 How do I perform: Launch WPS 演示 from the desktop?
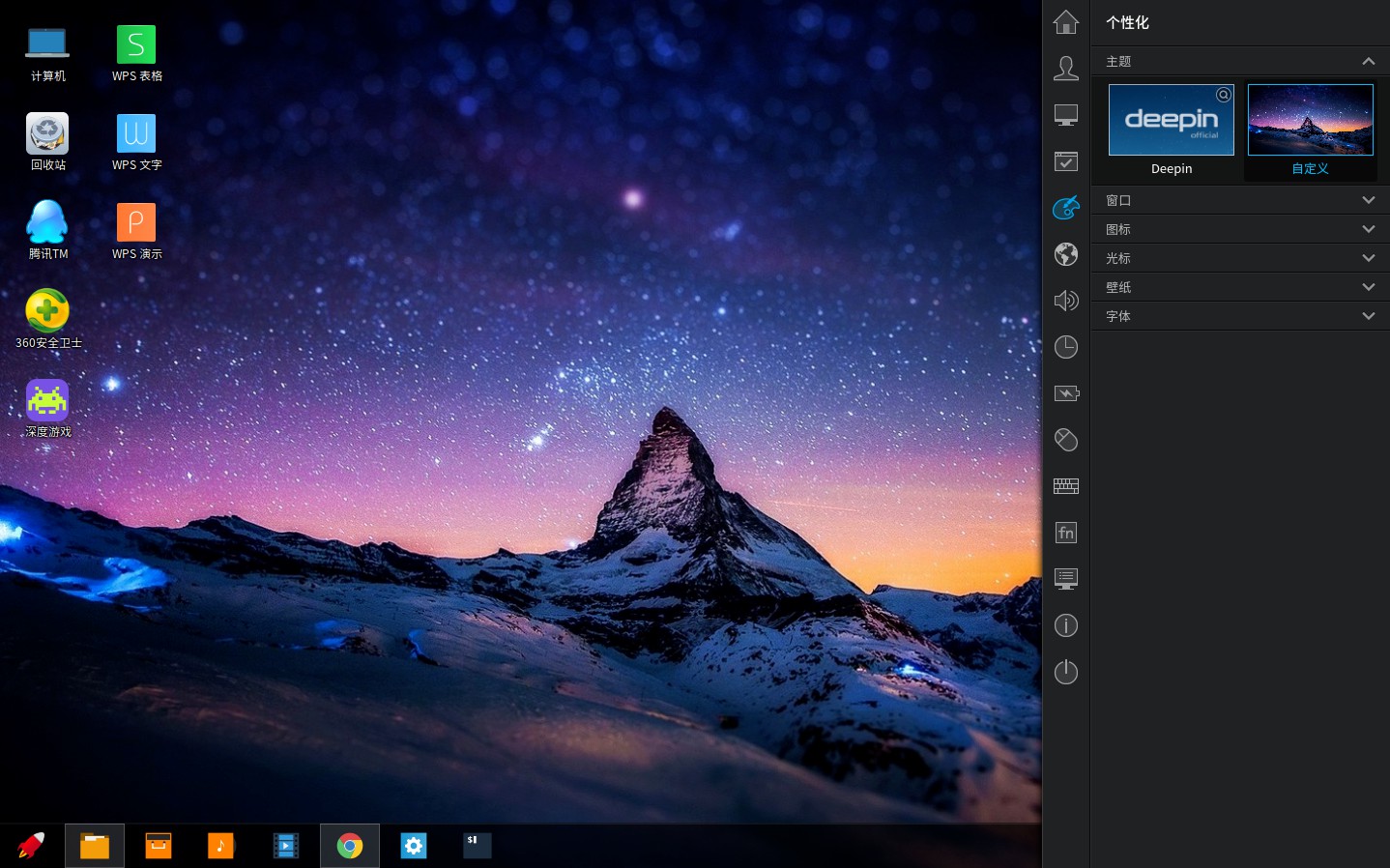pos(136,222)
